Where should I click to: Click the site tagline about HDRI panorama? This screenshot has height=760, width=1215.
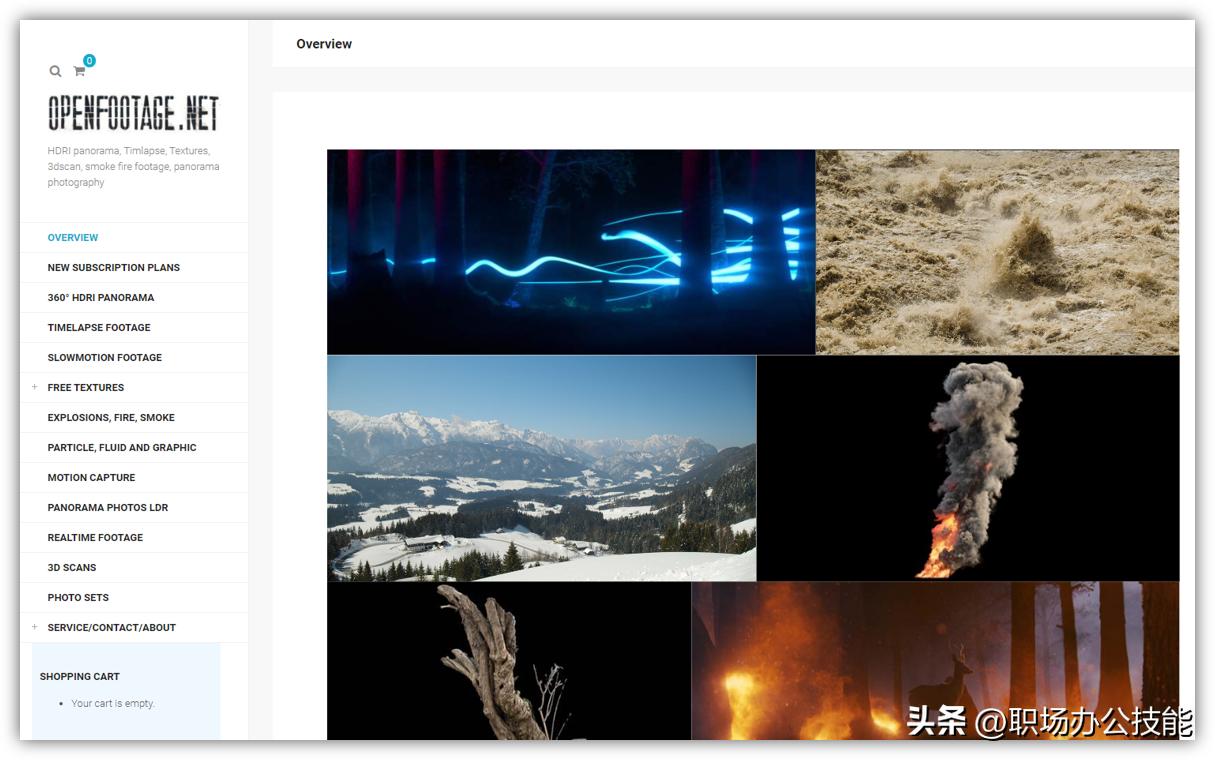[x=133, y=167]
